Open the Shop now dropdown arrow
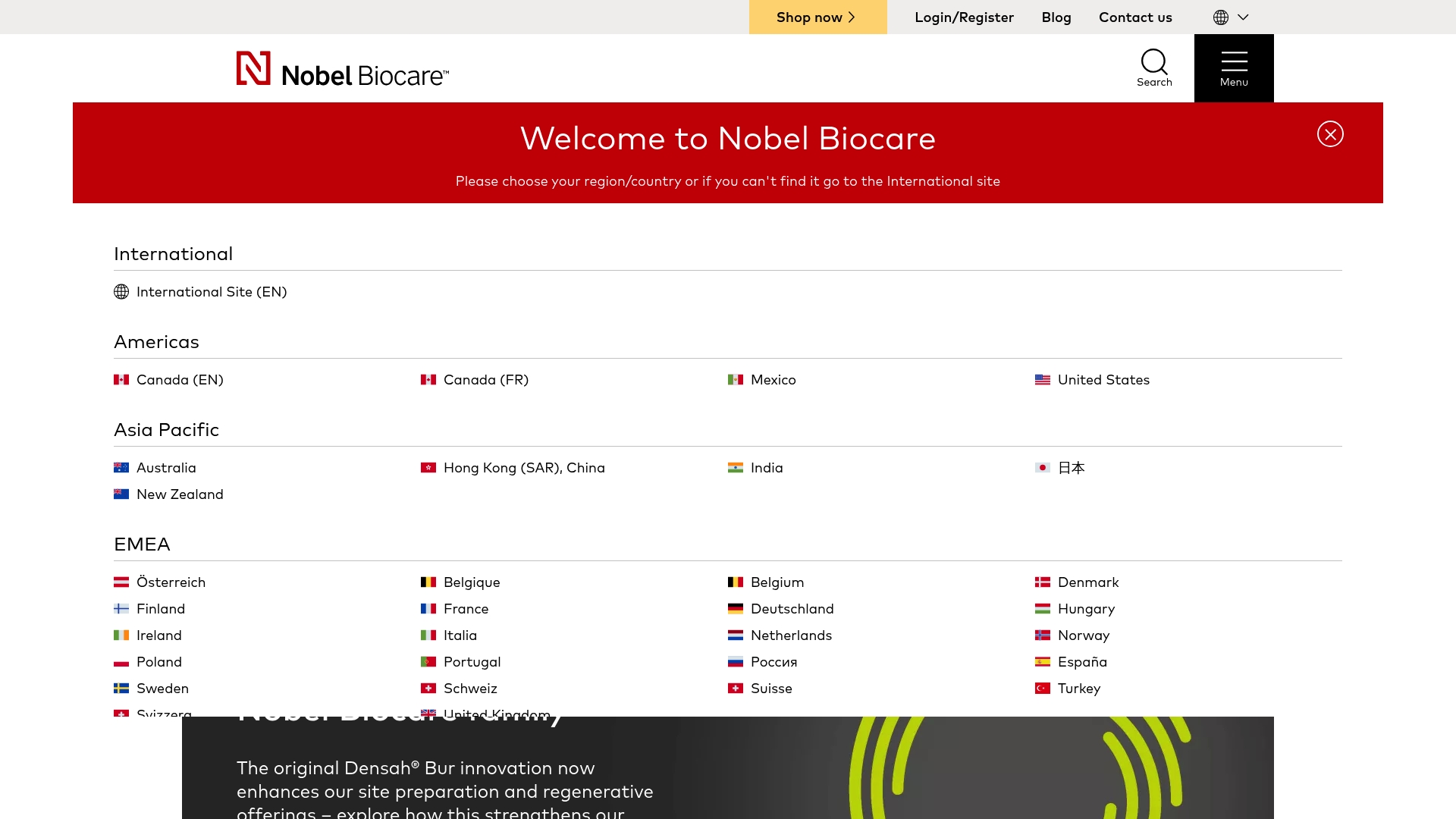Image resolution: width=1456 pixels, height=819 pixels. click(852, 17)
